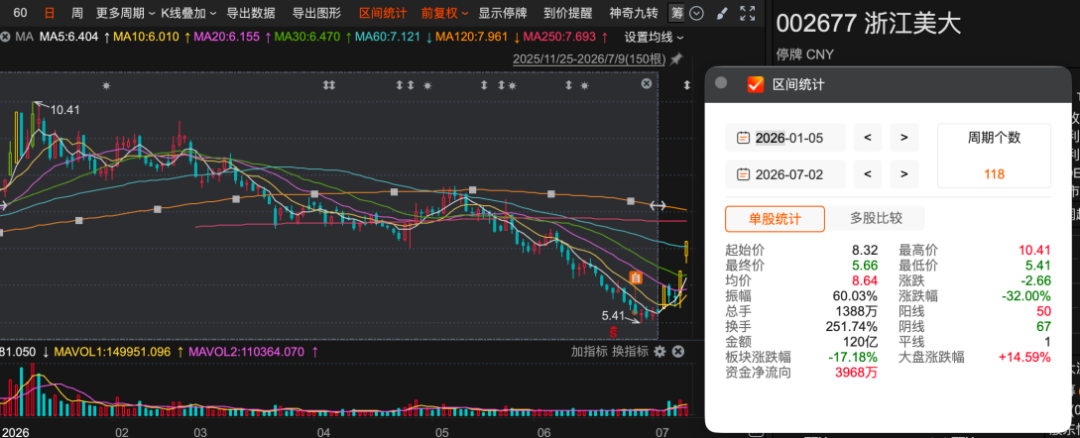Open the K线叠加 dropdown

[188, 12]
